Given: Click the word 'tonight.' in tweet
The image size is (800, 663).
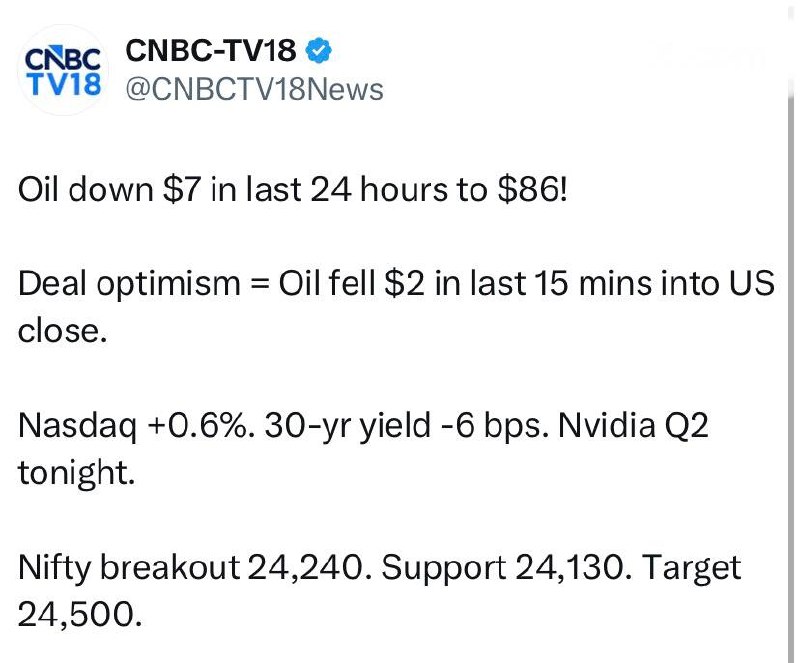Looking at the screenshot, I should click(77, 473).
